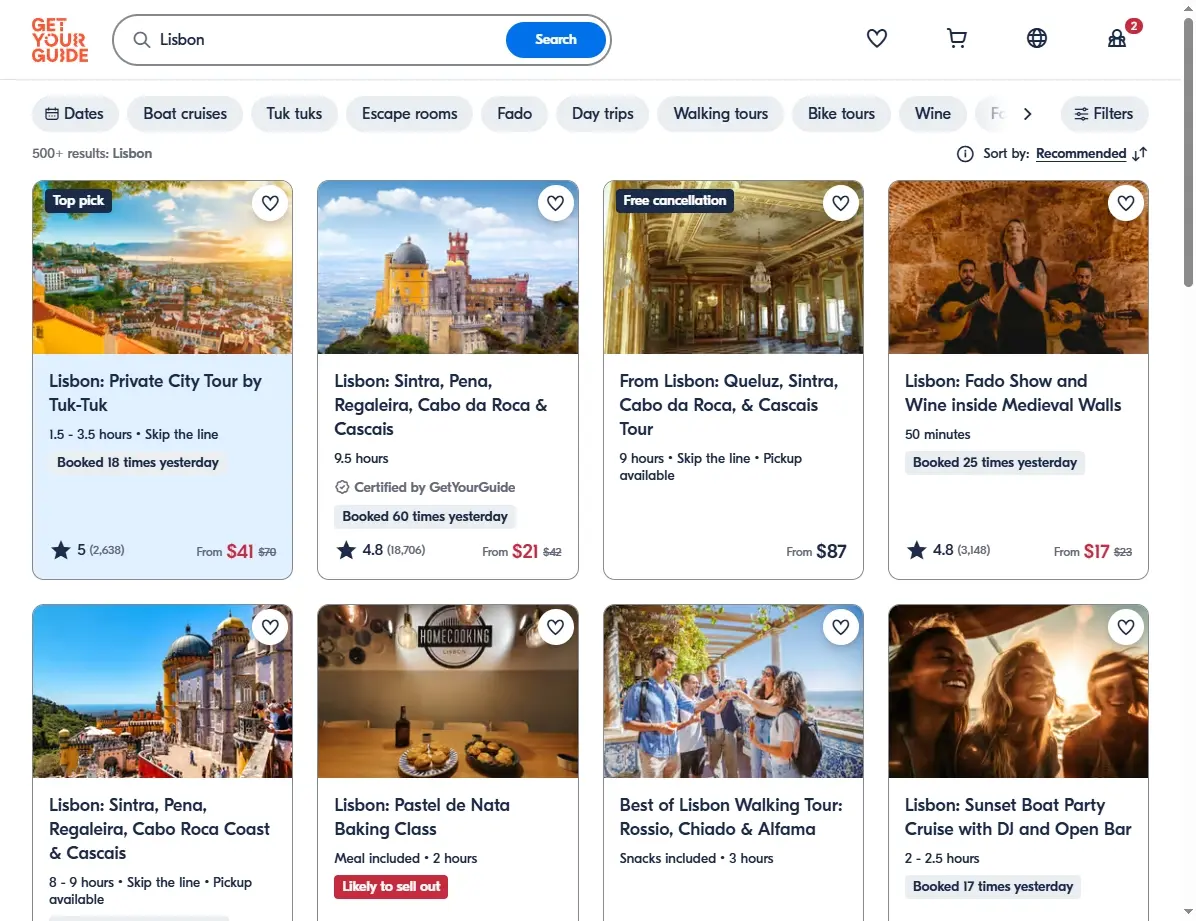This screenshot has height=921, width=1196.
Task: Click the Lisbon search input field
Action: point(328,40)
